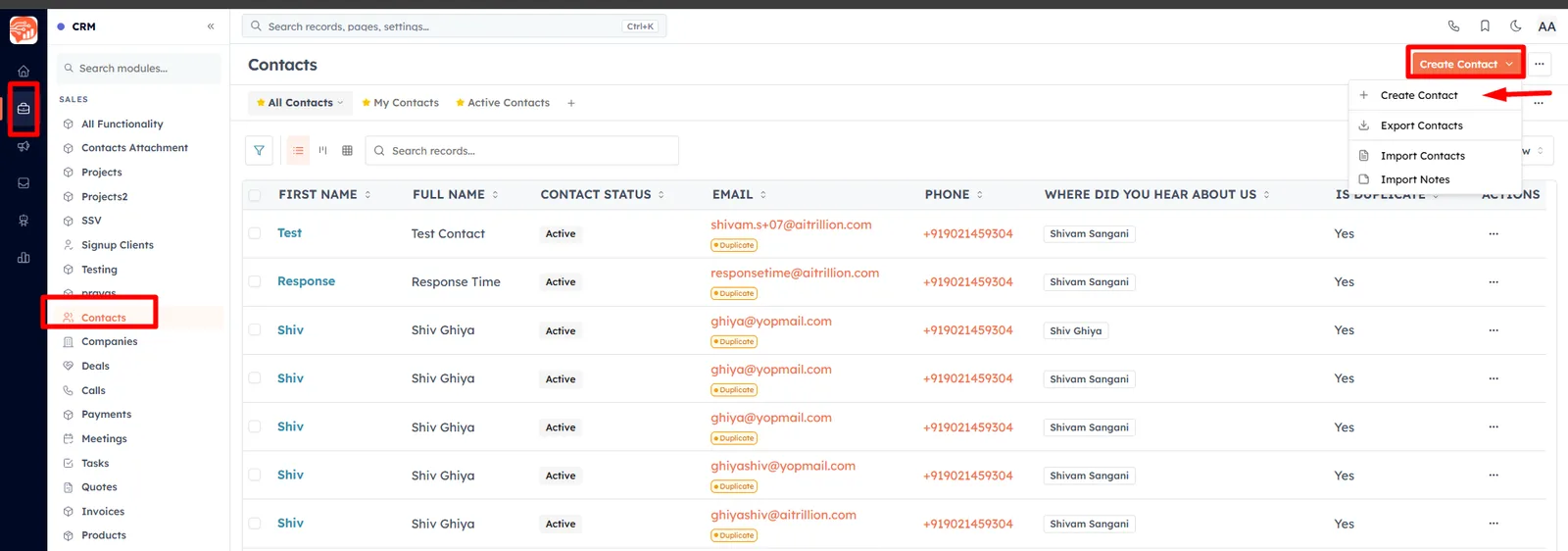Viewport: 1568px width, 551px height.
Task: Open actions menu for ghiyashiv@aitrillion.com row
Action: click(x=1494, y=524)
